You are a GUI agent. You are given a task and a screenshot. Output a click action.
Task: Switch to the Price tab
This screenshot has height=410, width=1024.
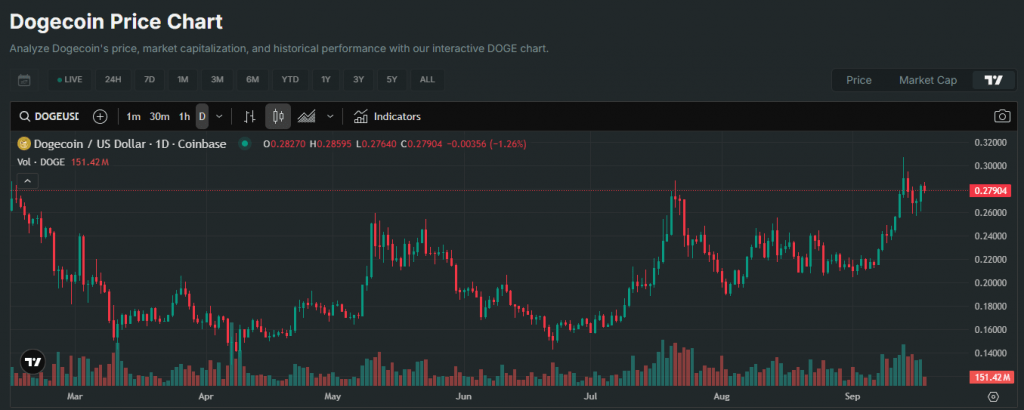(x=858, y=80)
